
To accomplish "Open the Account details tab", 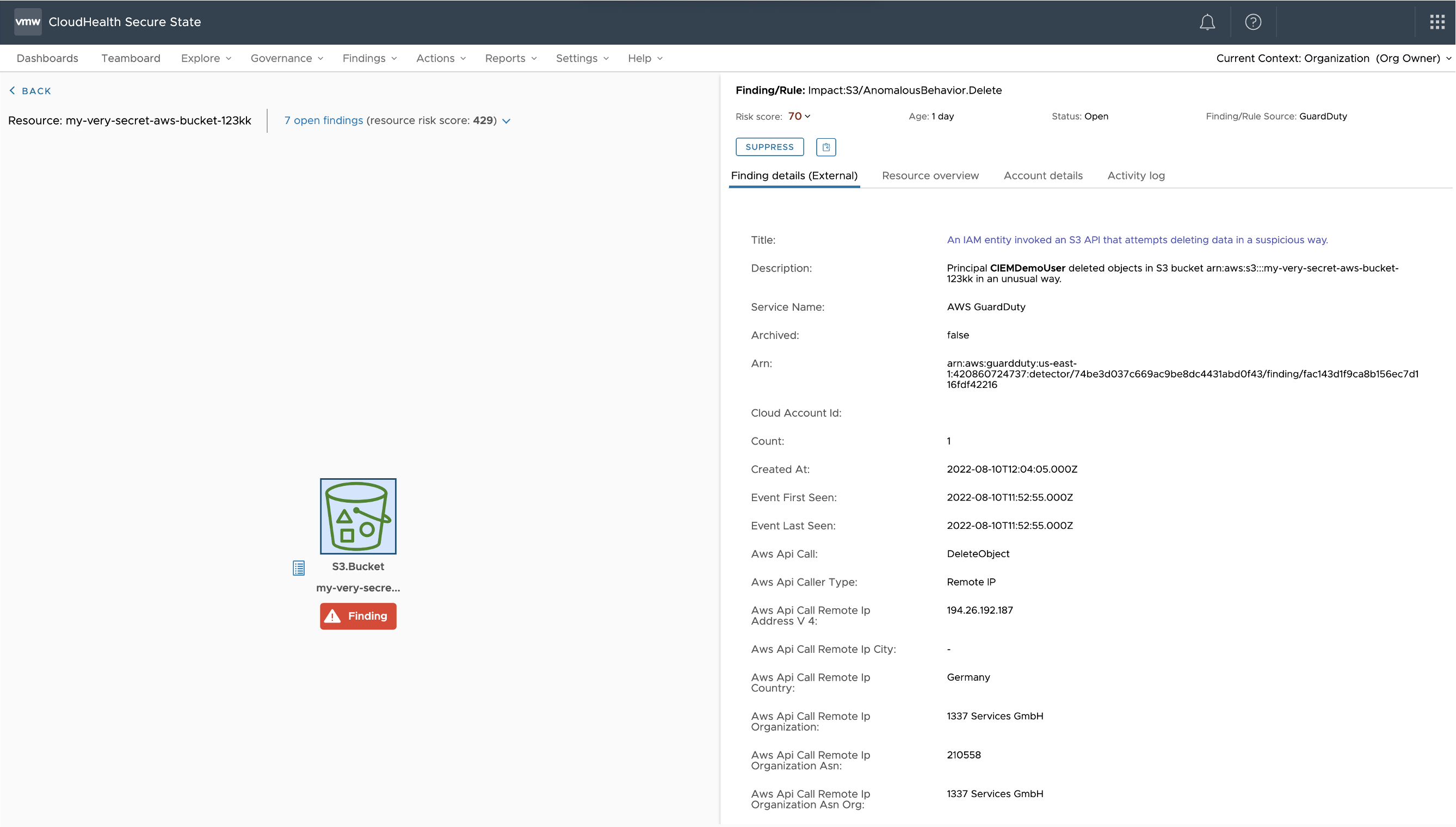I will coord(1042,176).
